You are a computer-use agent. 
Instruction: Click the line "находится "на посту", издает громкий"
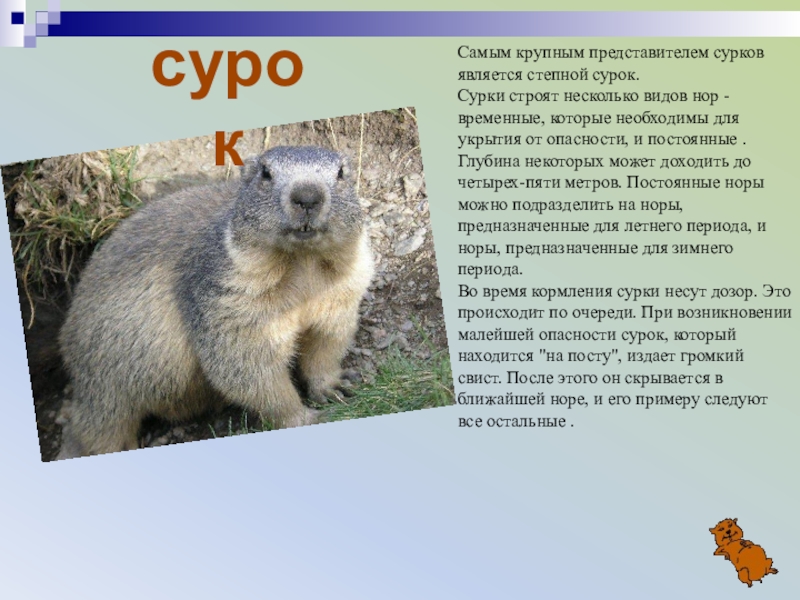(x=601, y=356)
